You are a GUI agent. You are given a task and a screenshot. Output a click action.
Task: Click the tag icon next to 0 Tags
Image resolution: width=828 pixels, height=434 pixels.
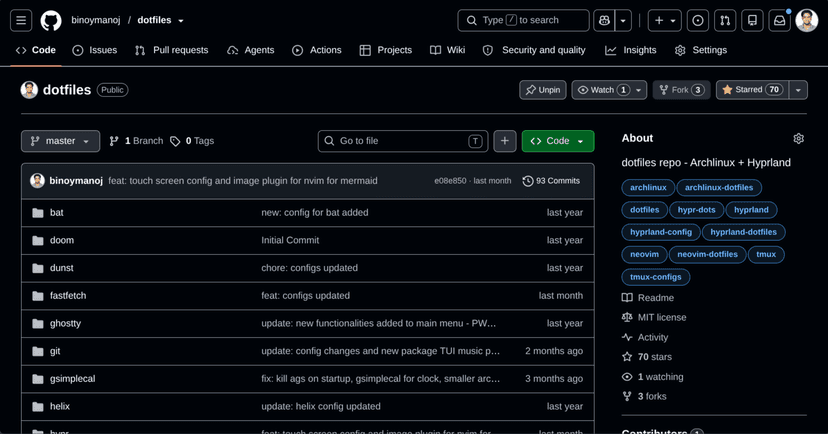[x=175, y=141]
